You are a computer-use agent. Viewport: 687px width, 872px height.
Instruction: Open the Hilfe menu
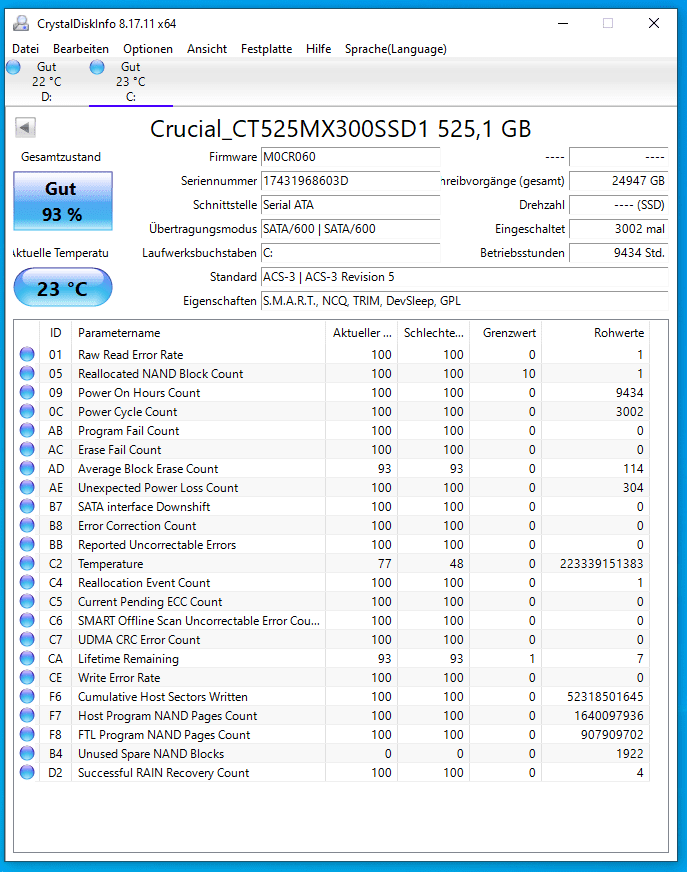pyautogui.click(x=318, y=49)
